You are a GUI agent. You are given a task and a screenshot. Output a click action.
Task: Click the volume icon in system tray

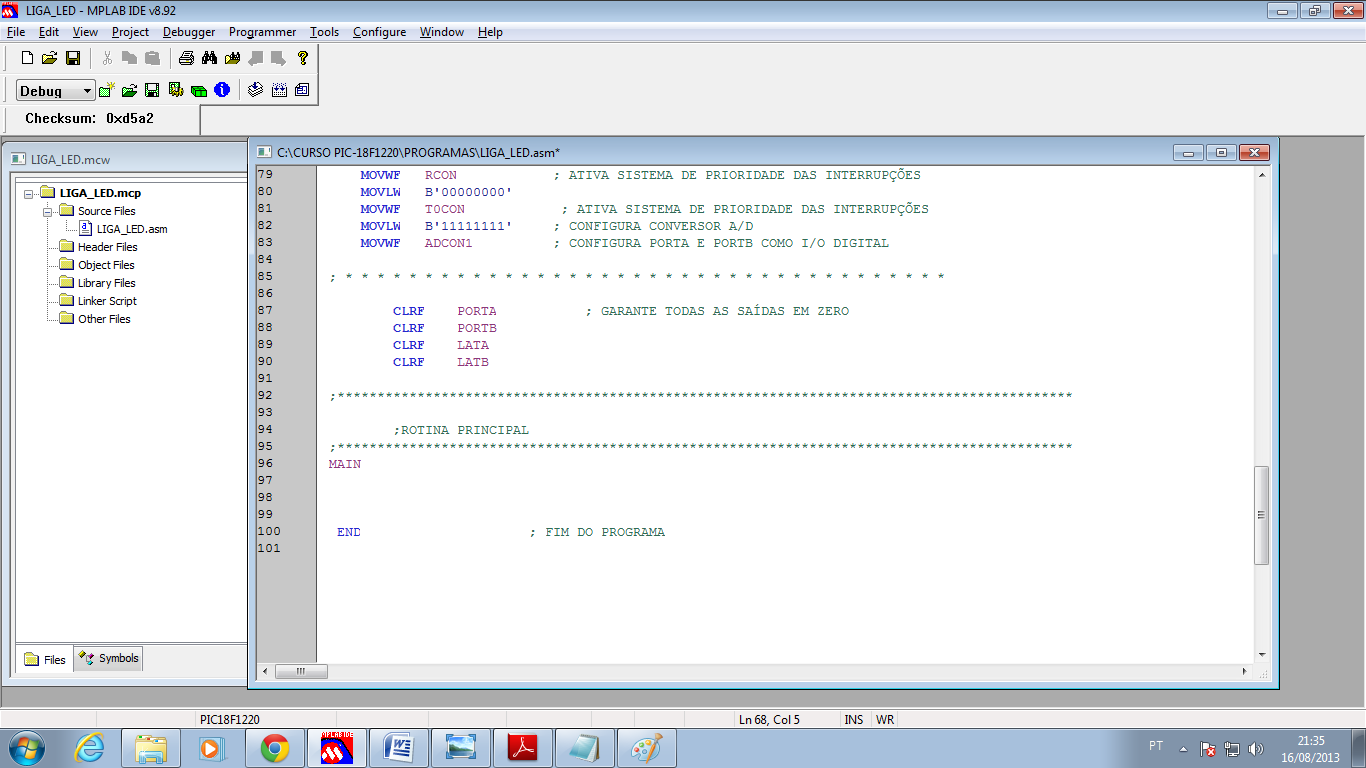point(1256,748)
